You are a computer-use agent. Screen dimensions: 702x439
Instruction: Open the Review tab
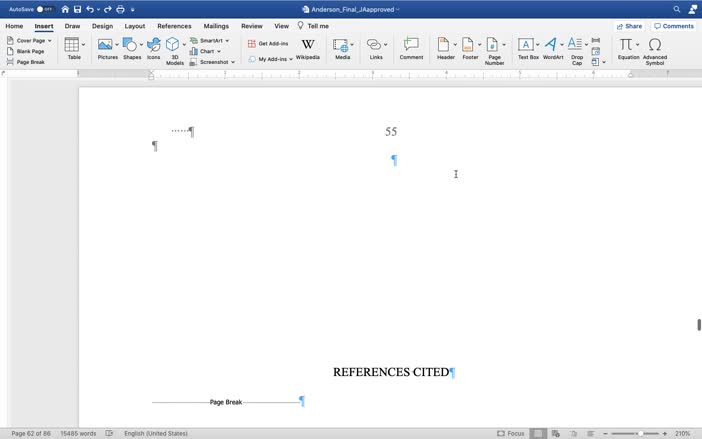click(252, 26)
